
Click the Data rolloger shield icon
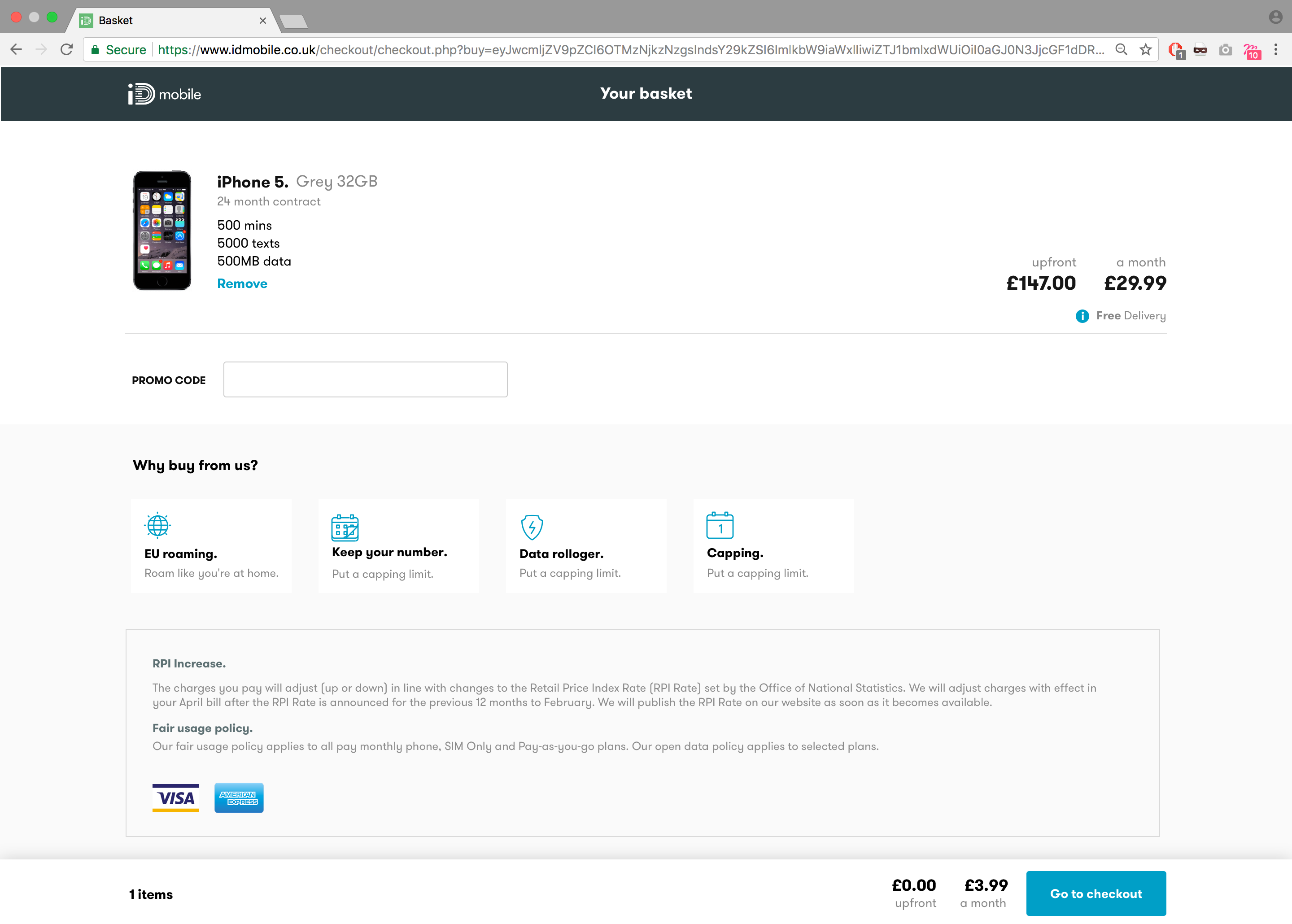pos(532,527)
